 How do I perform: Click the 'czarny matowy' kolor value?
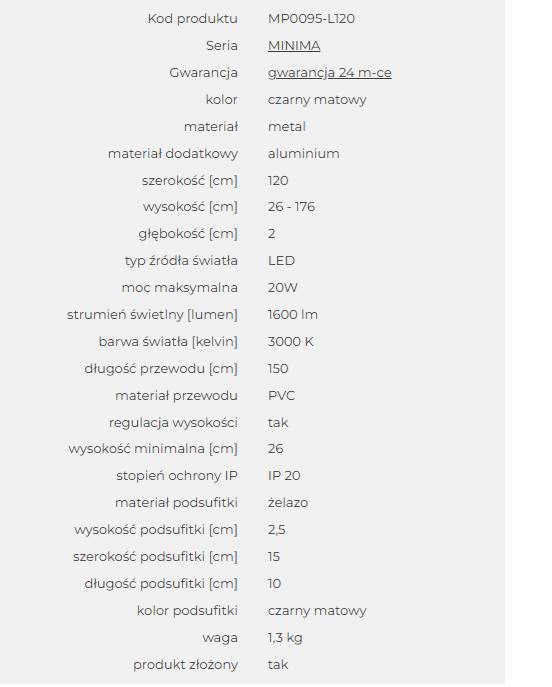[317, 100]
